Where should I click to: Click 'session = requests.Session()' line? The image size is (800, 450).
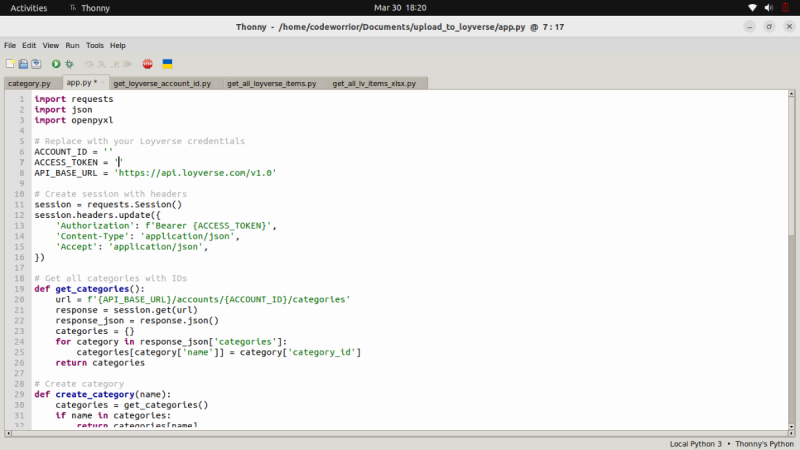pos(108,205)
